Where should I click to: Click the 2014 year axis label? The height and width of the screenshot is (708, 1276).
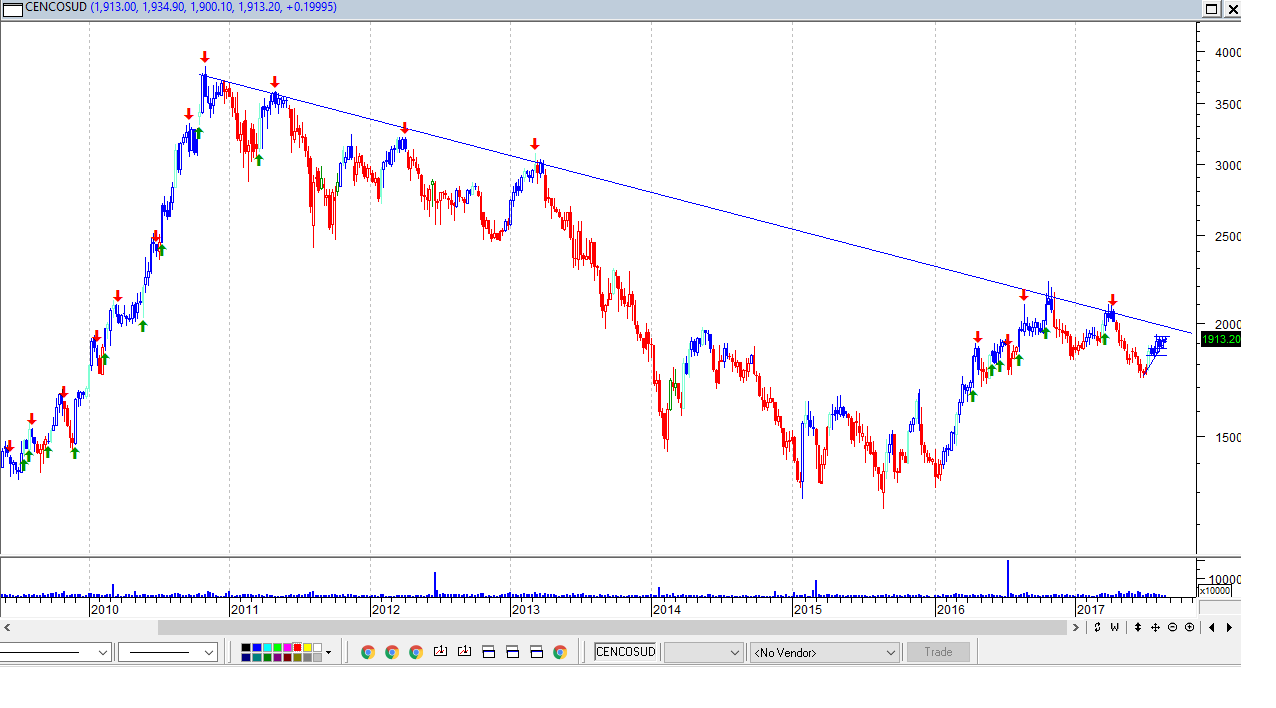tap(667, 609)
